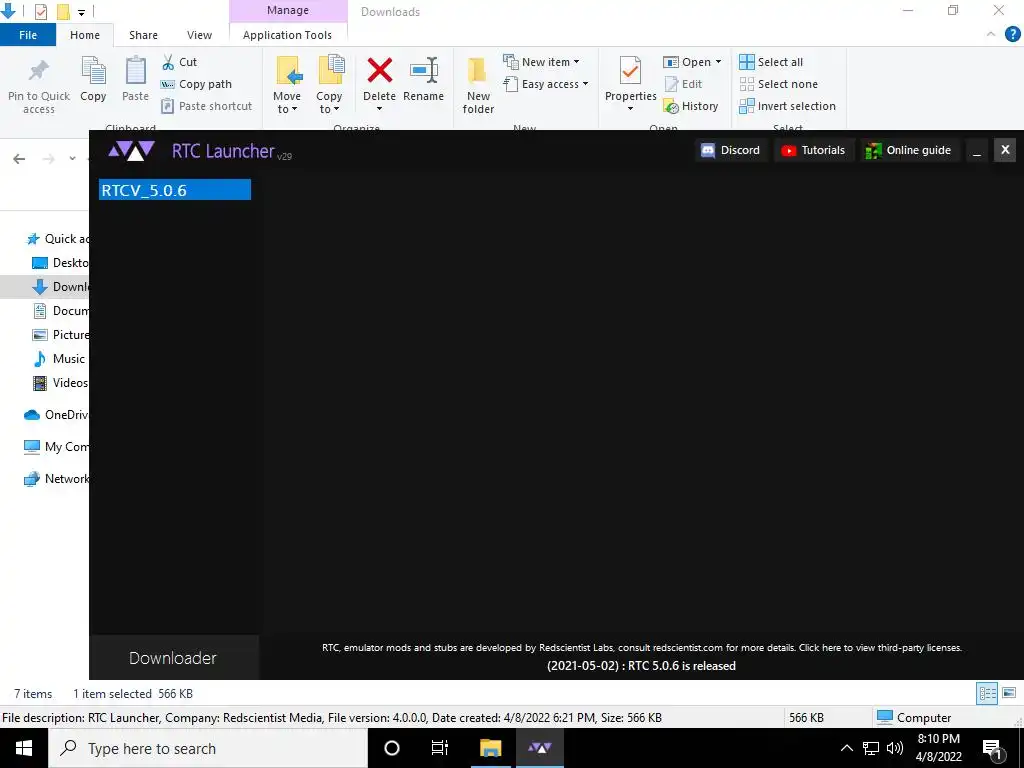Viewport: 1024px width, 768px height.
Task: Expand the Delete options arrow
Action: [379, 109]
